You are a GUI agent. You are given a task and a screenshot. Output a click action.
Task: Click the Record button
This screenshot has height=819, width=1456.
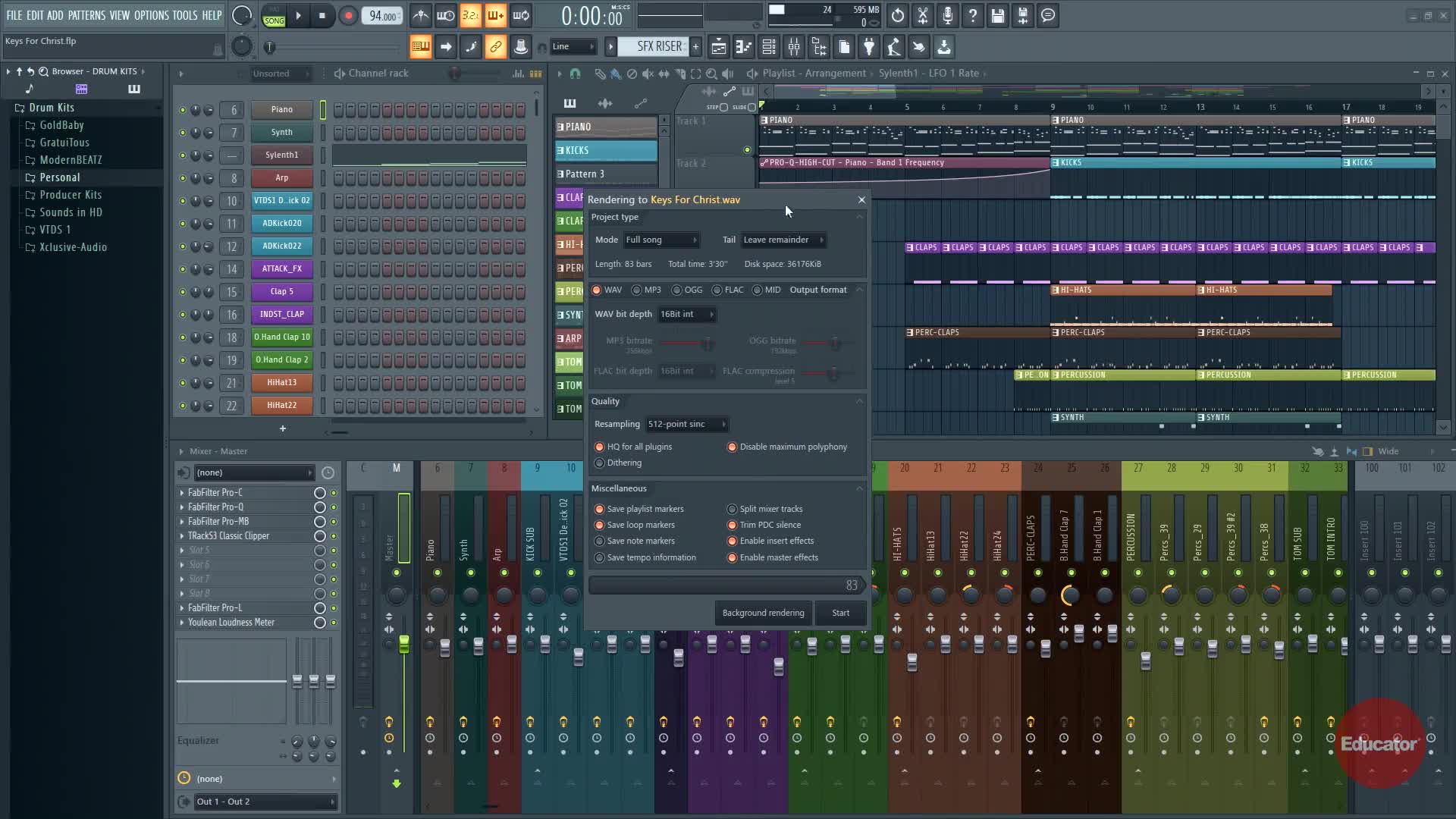click(x=348, y=15)
